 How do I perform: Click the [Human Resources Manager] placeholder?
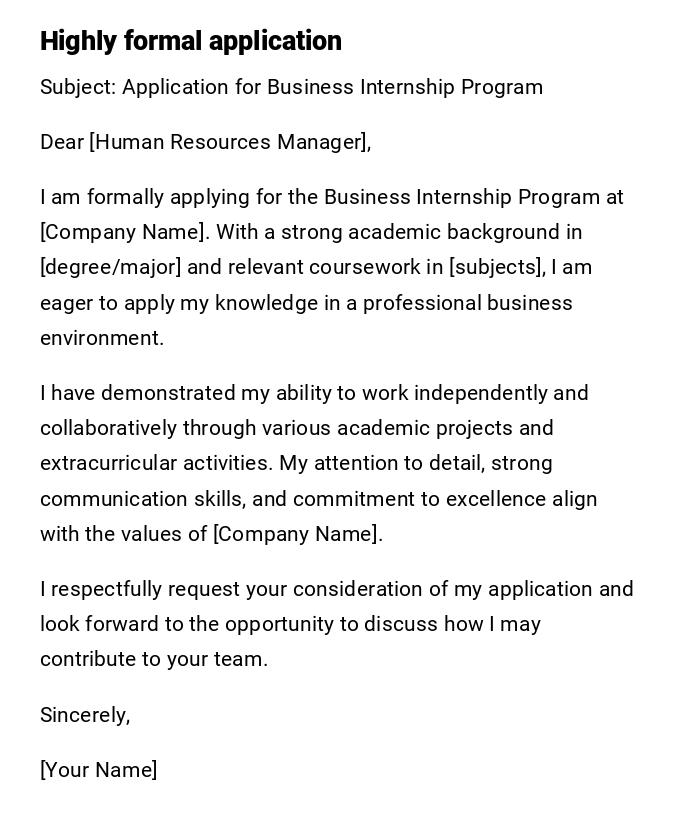[229, 142]
